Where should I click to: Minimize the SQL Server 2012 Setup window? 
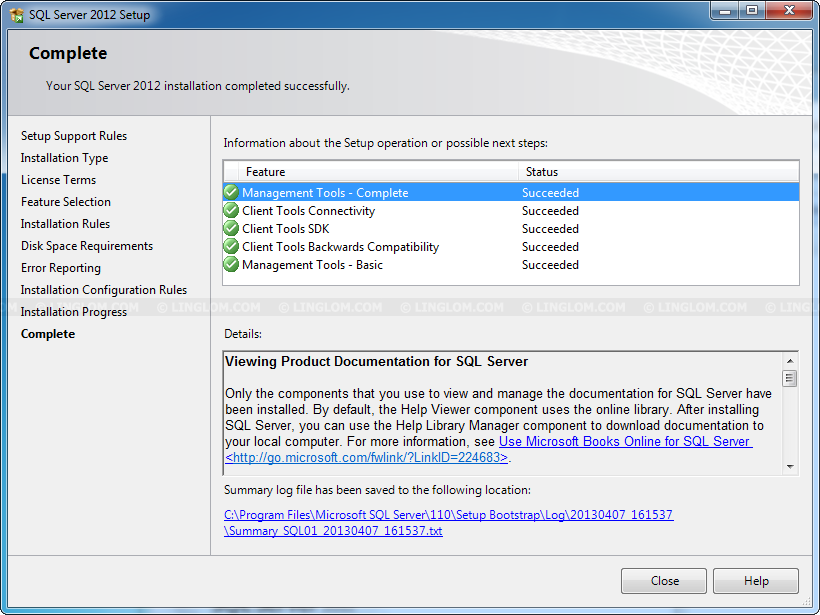pos(724,11)
